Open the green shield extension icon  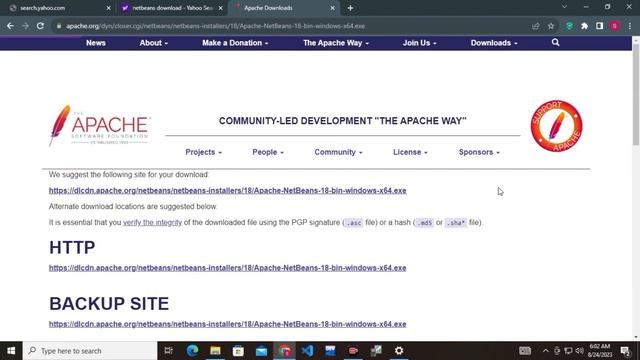pyautogui.click(x=569, y=26)
